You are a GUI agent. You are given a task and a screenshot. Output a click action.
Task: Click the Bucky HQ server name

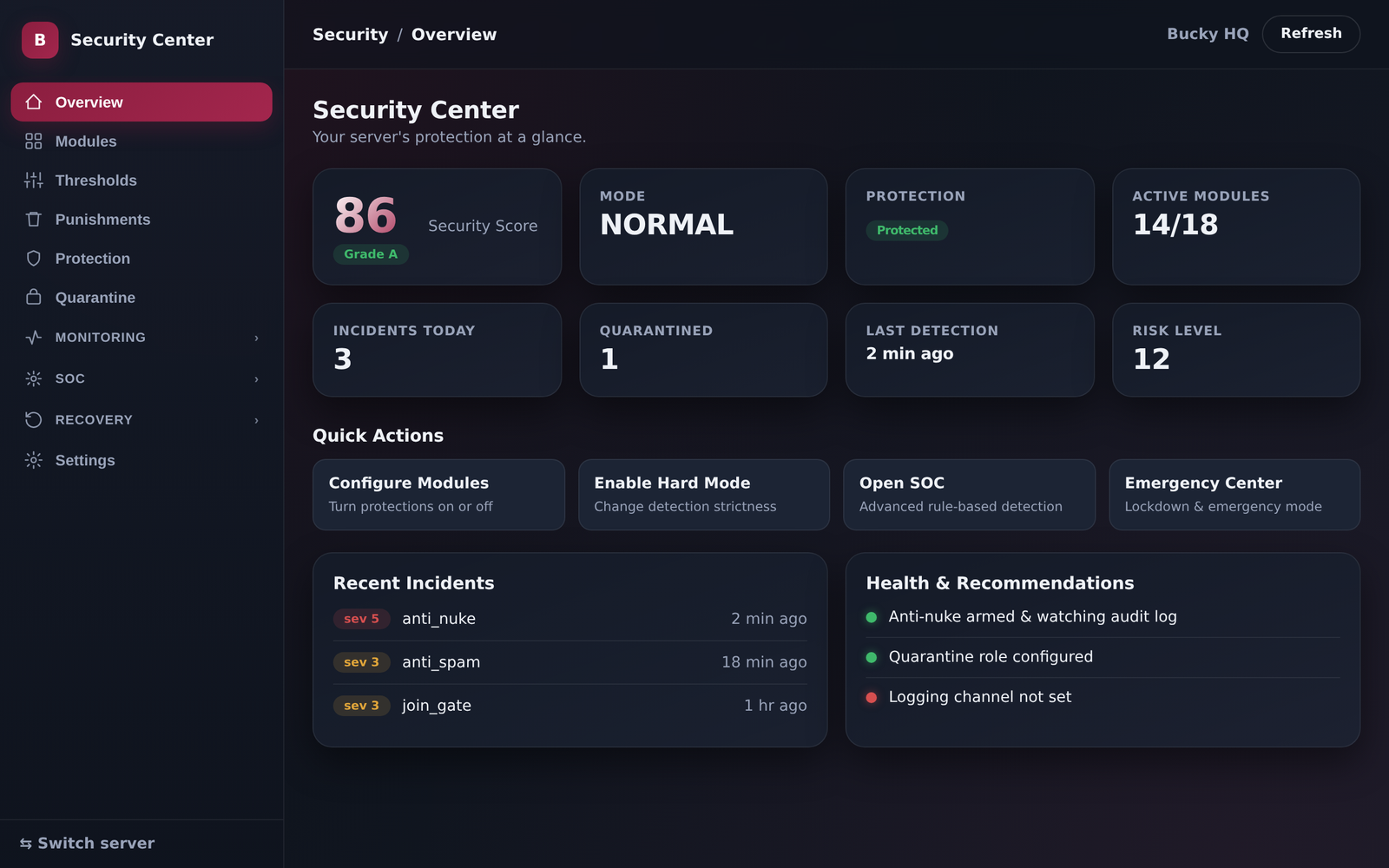point(1208,34)
